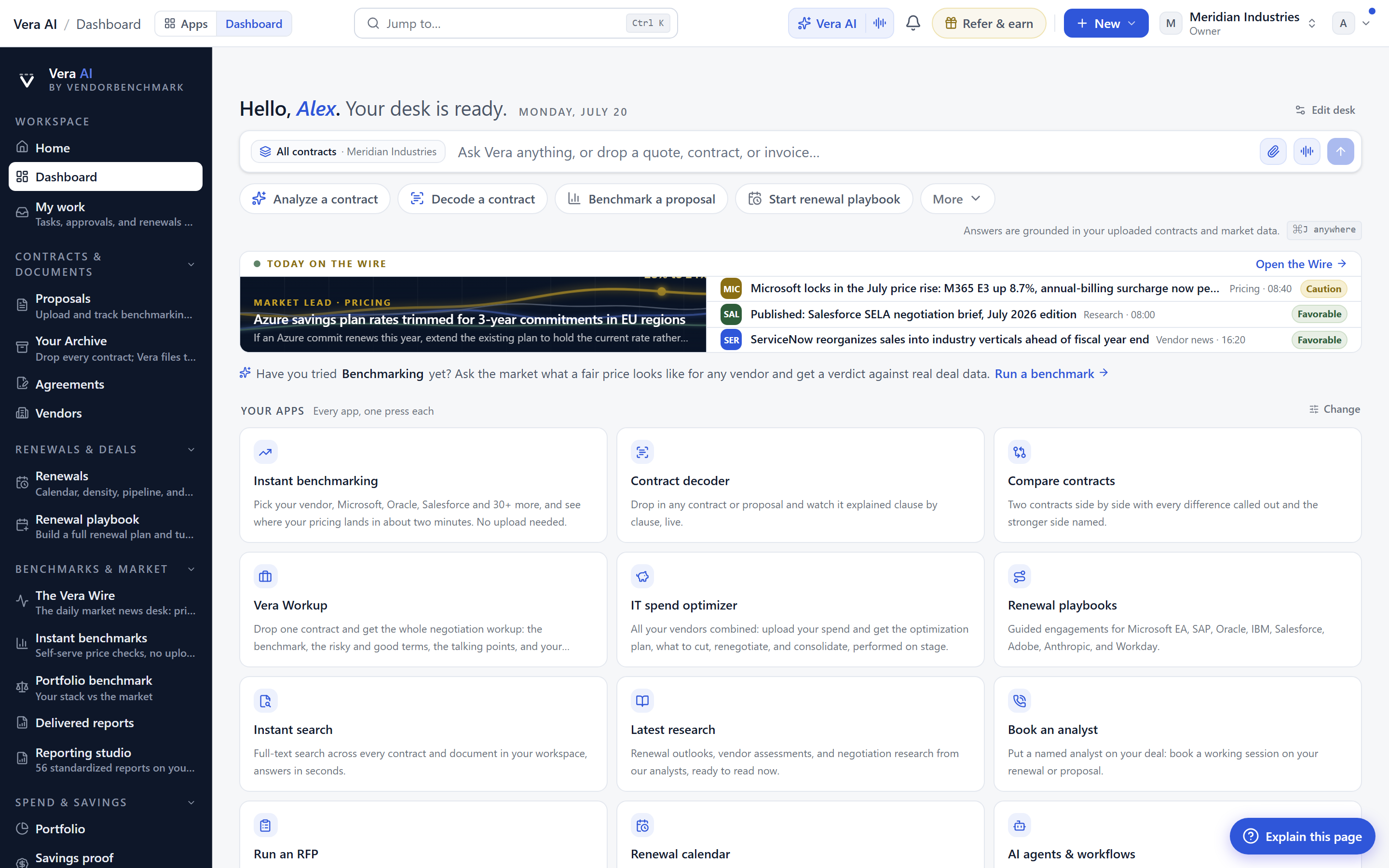Open My work in the sidebar
1389x868 pixels.
(x=106, y=214)
